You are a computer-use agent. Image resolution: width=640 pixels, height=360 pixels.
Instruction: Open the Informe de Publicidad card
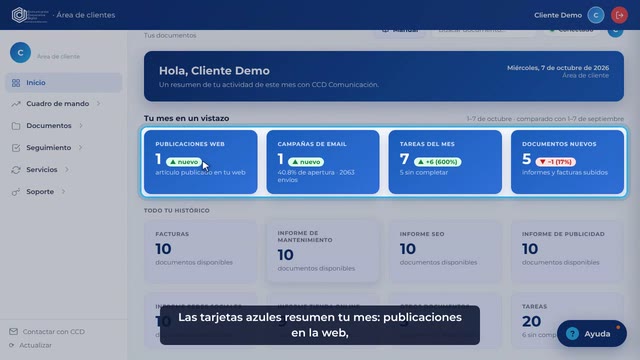pyautogui.click(x=567, y=252)
